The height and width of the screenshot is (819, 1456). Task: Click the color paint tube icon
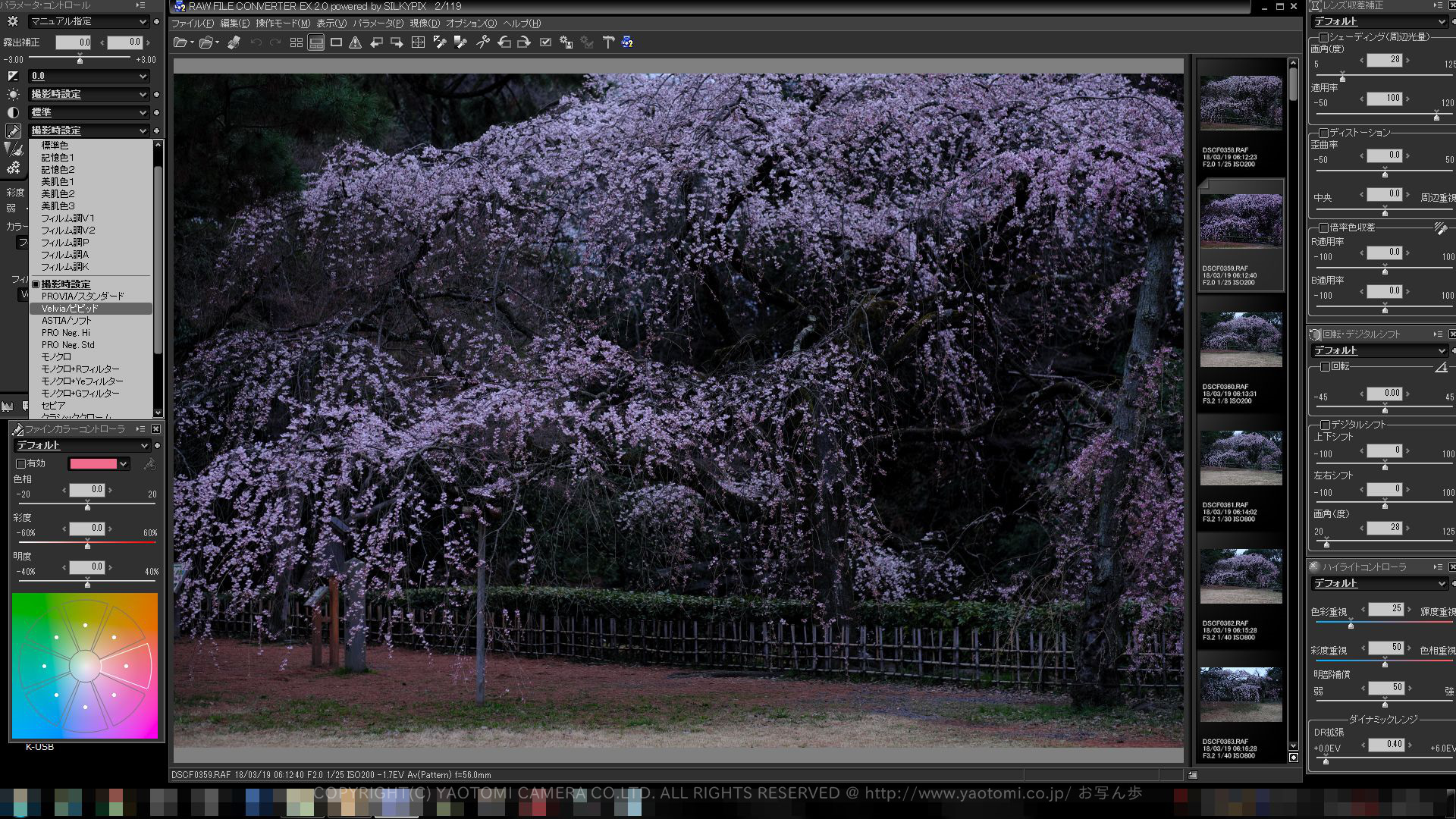[13, 130]
